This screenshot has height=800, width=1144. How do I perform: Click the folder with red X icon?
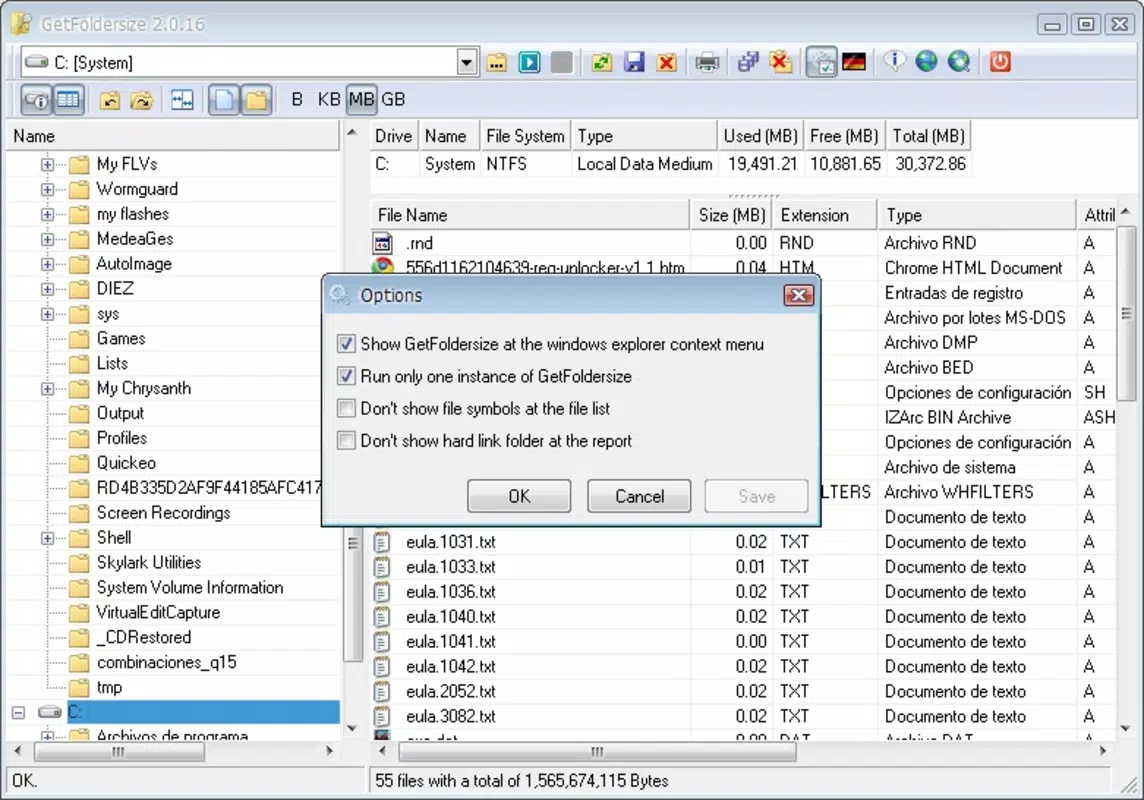pyautogui.click(x=781, y=63)
